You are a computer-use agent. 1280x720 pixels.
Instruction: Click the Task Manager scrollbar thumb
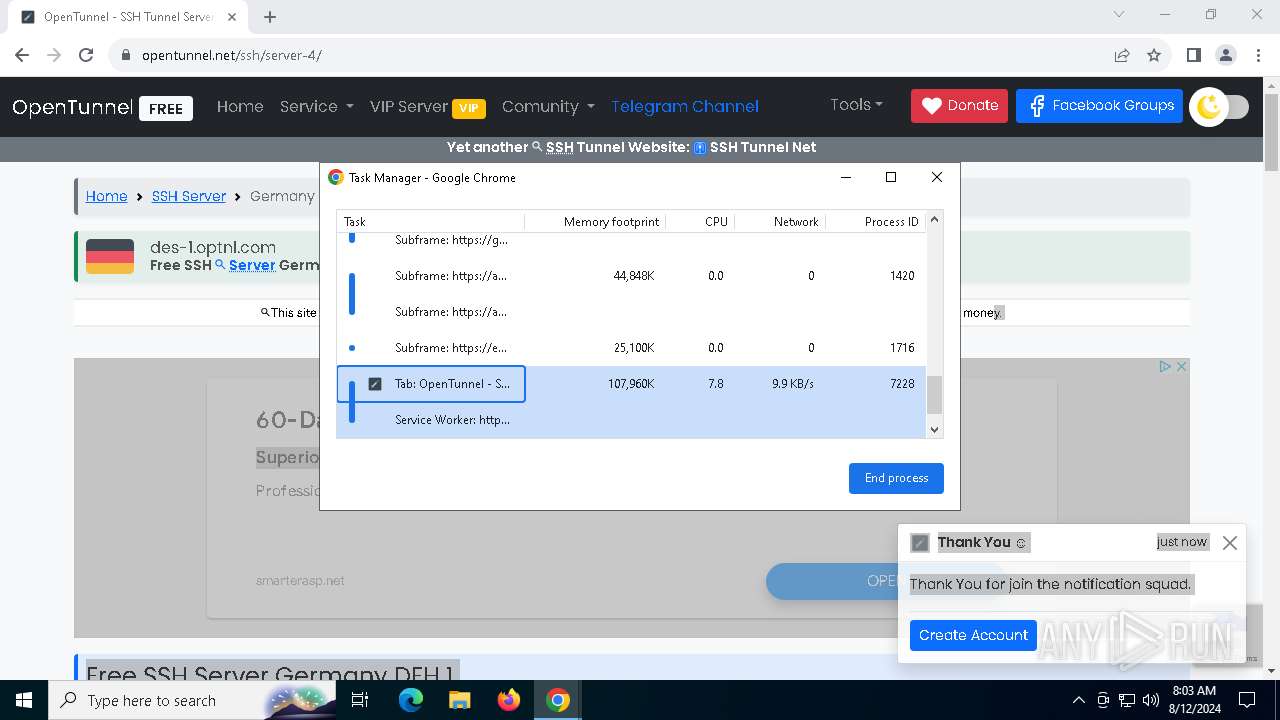tap(935, 395)
